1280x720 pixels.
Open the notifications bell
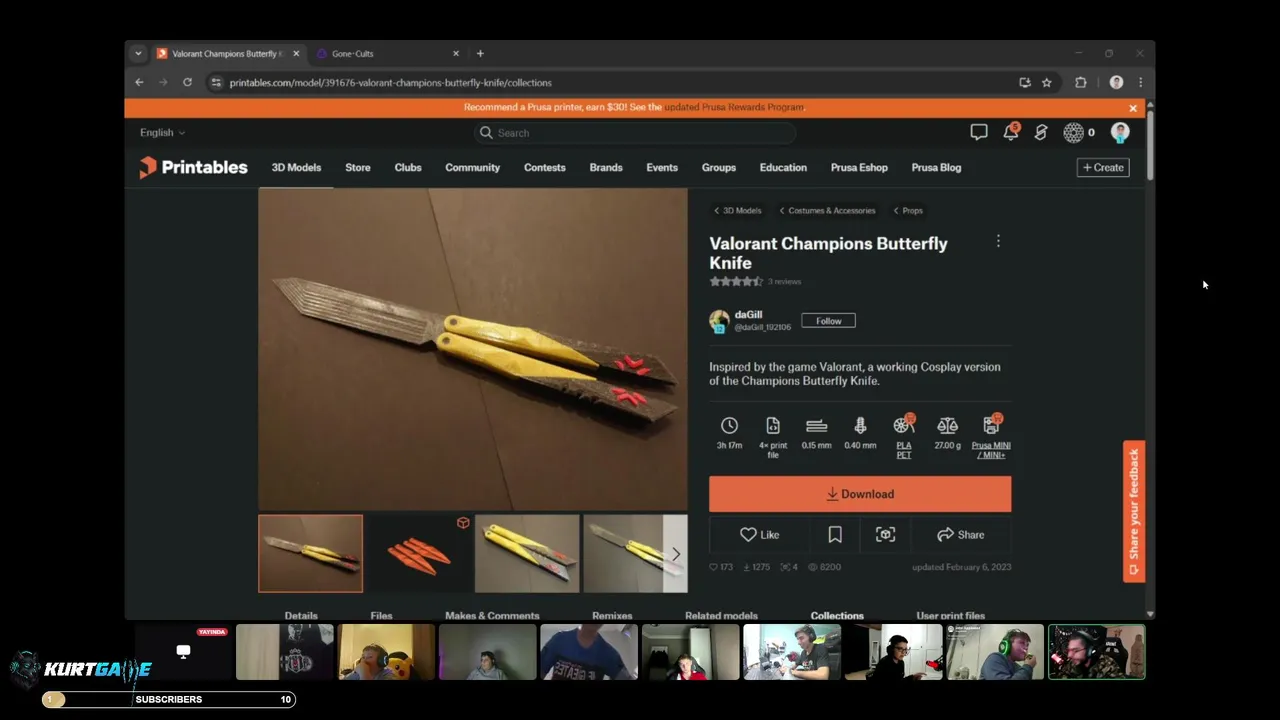(x=1011, y=132)
